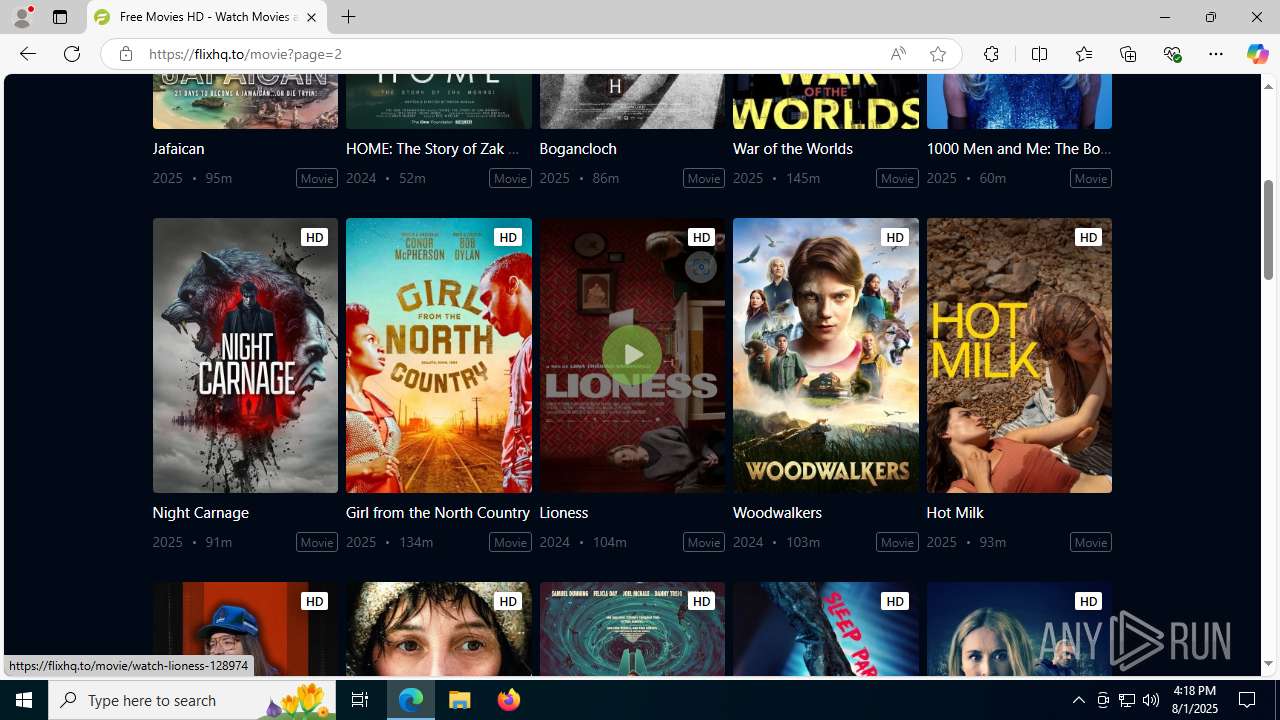
Task: Open the Hot Milk title link
Action: (x=955, y=512)
